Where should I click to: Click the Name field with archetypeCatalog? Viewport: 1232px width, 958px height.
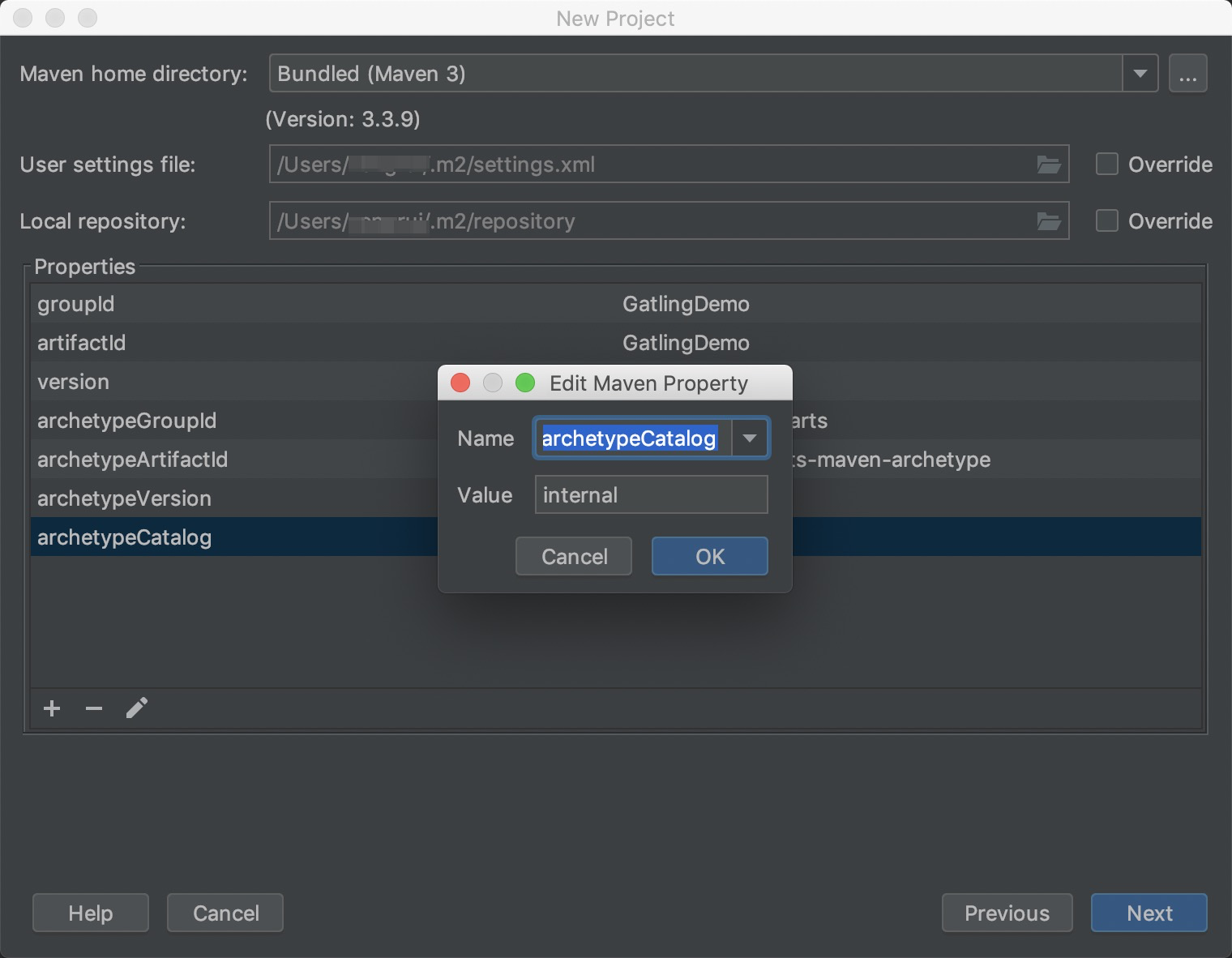pyautogui.click(x=632, y=438)
